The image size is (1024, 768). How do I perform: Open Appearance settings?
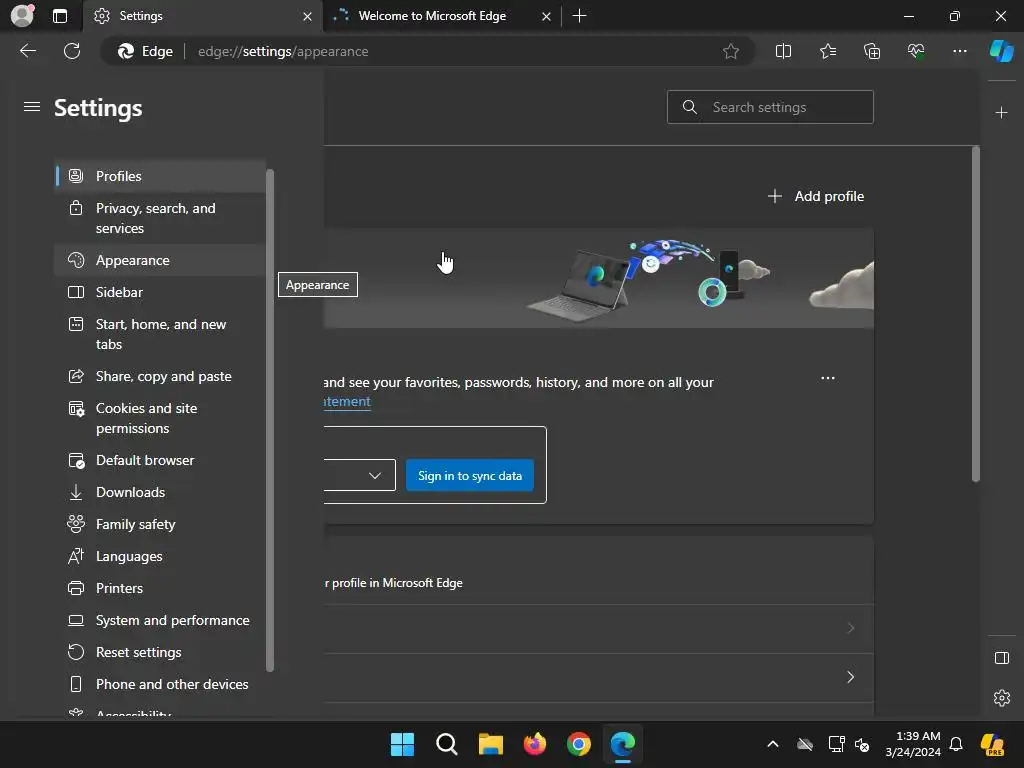click(x=160, y=260)
